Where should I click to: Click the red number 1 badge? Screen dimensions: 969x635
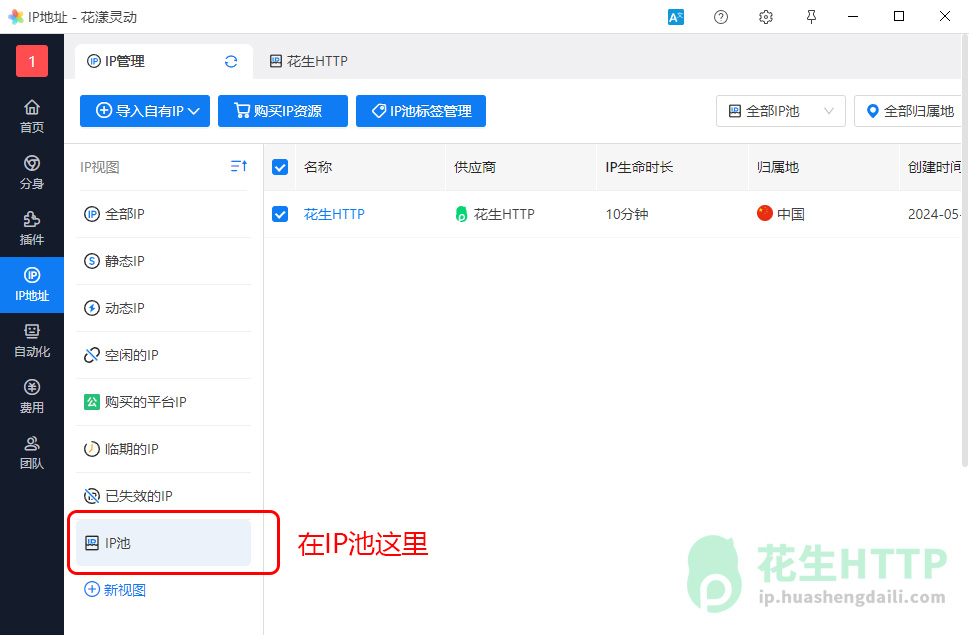coord(32,61)
